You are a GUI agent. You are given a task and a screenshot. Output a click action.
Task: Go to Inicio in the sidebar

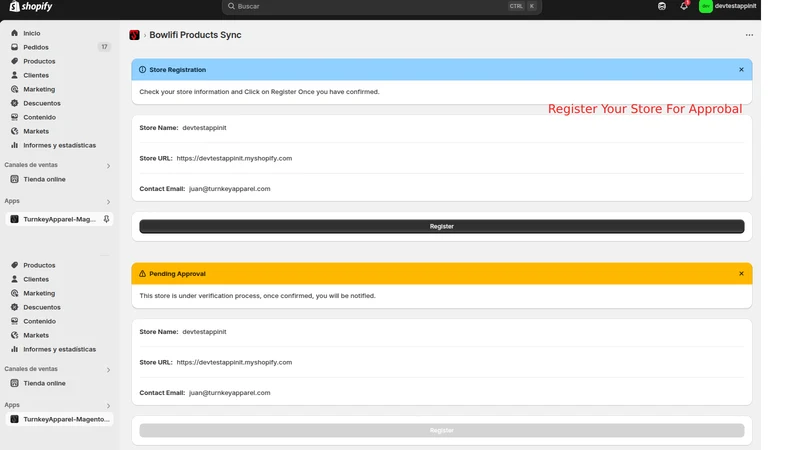coord(32,33)
